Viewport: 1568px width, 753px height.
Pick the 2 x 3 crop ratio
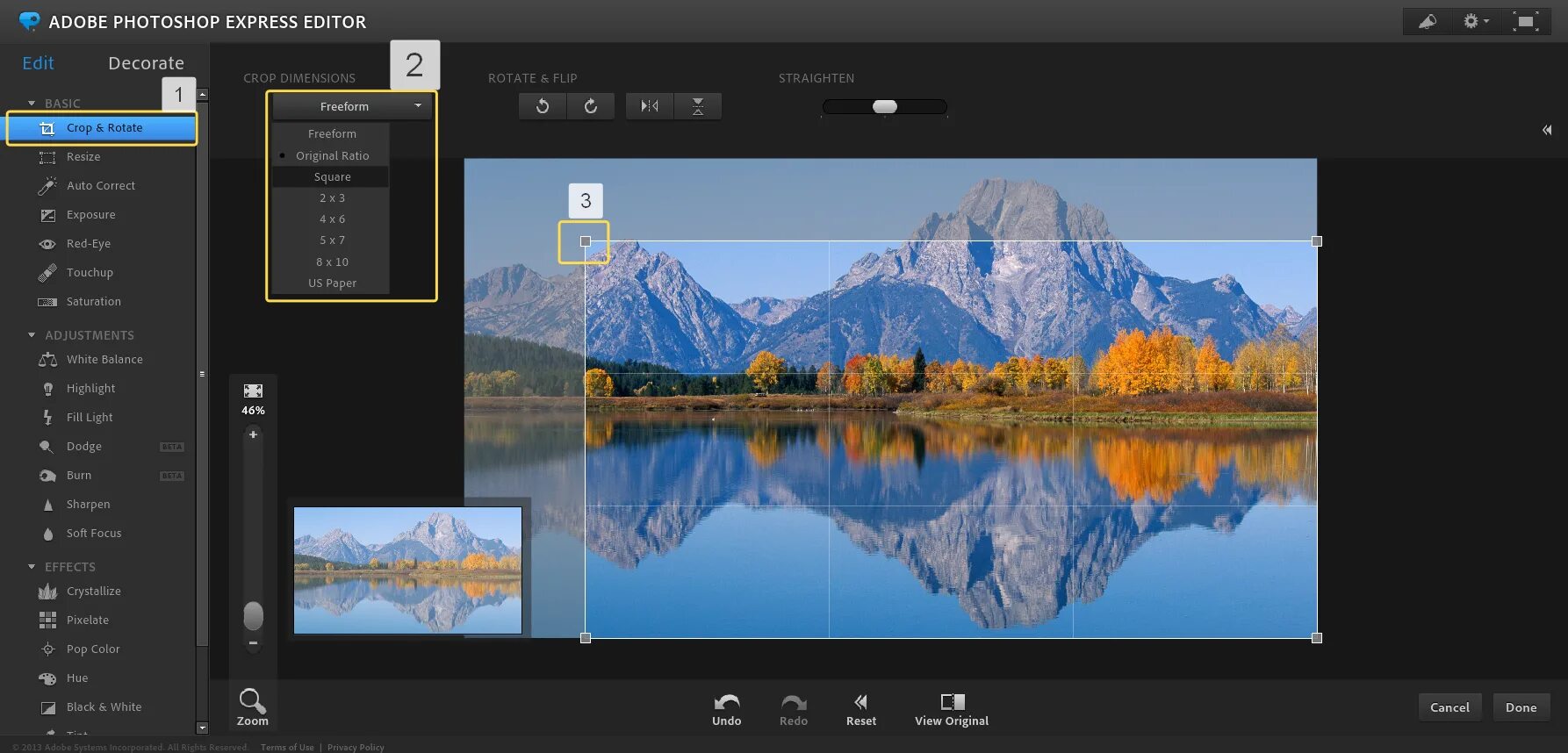[331, 198]
